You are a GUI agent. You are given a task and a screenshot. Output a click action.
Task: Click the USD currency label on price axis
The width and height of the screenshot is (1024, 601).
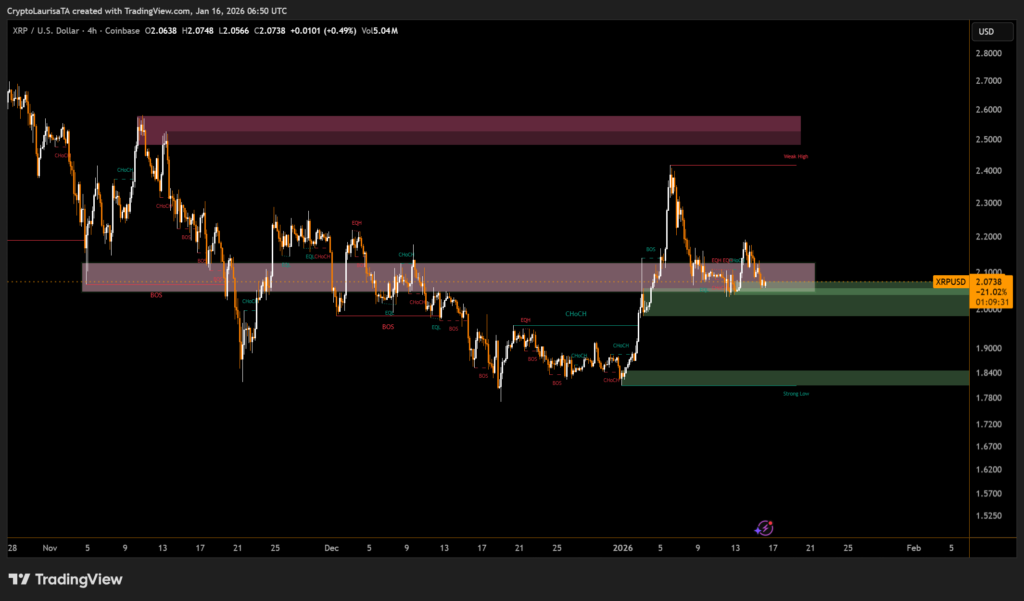pyautogui.click(x=986, y=32)
